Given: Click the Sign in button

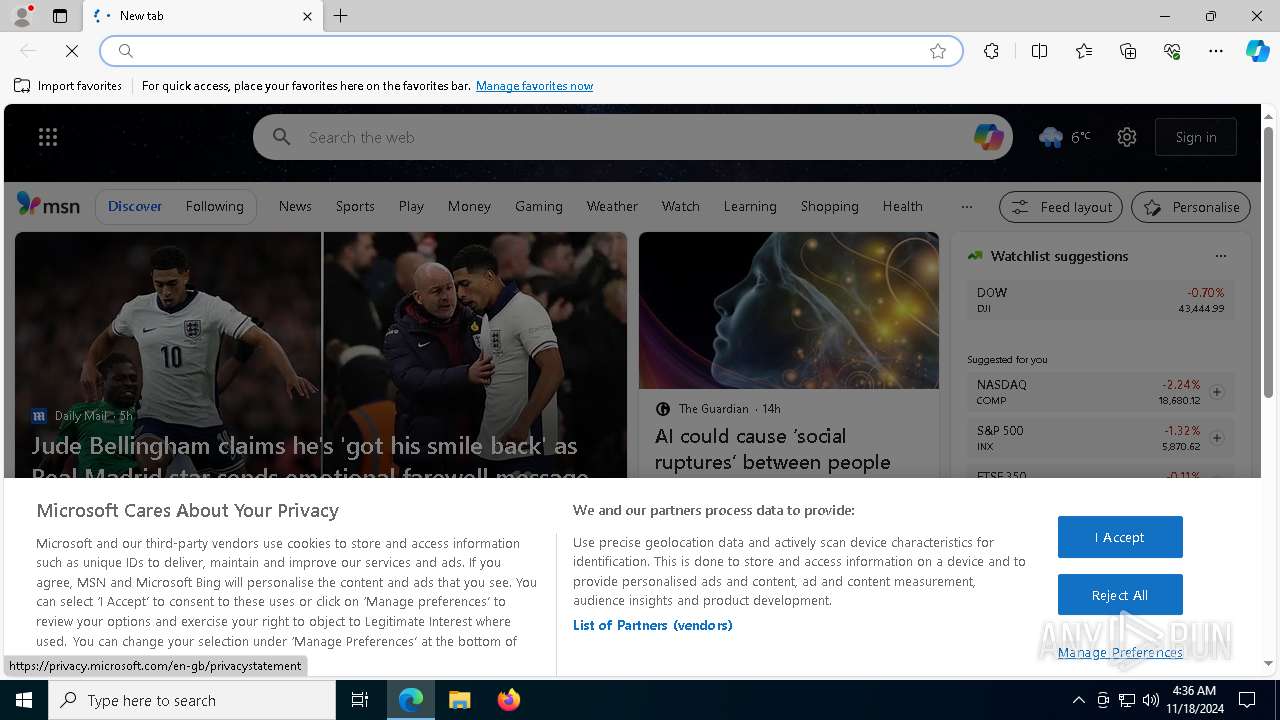Looking at the screenshot, I should click(1196, 137).
